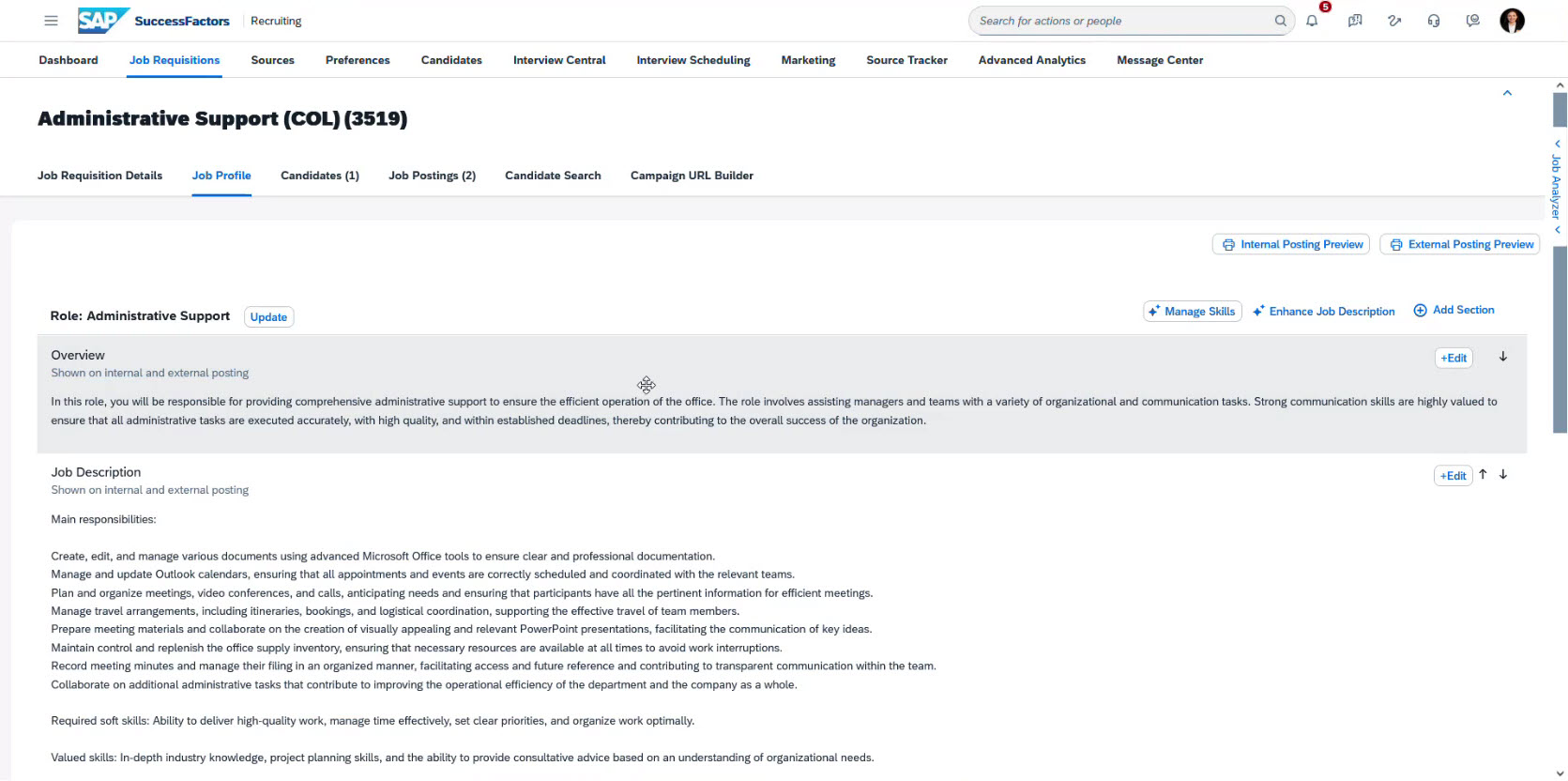Collapse the requisition header with chevron

[1507, 93]
